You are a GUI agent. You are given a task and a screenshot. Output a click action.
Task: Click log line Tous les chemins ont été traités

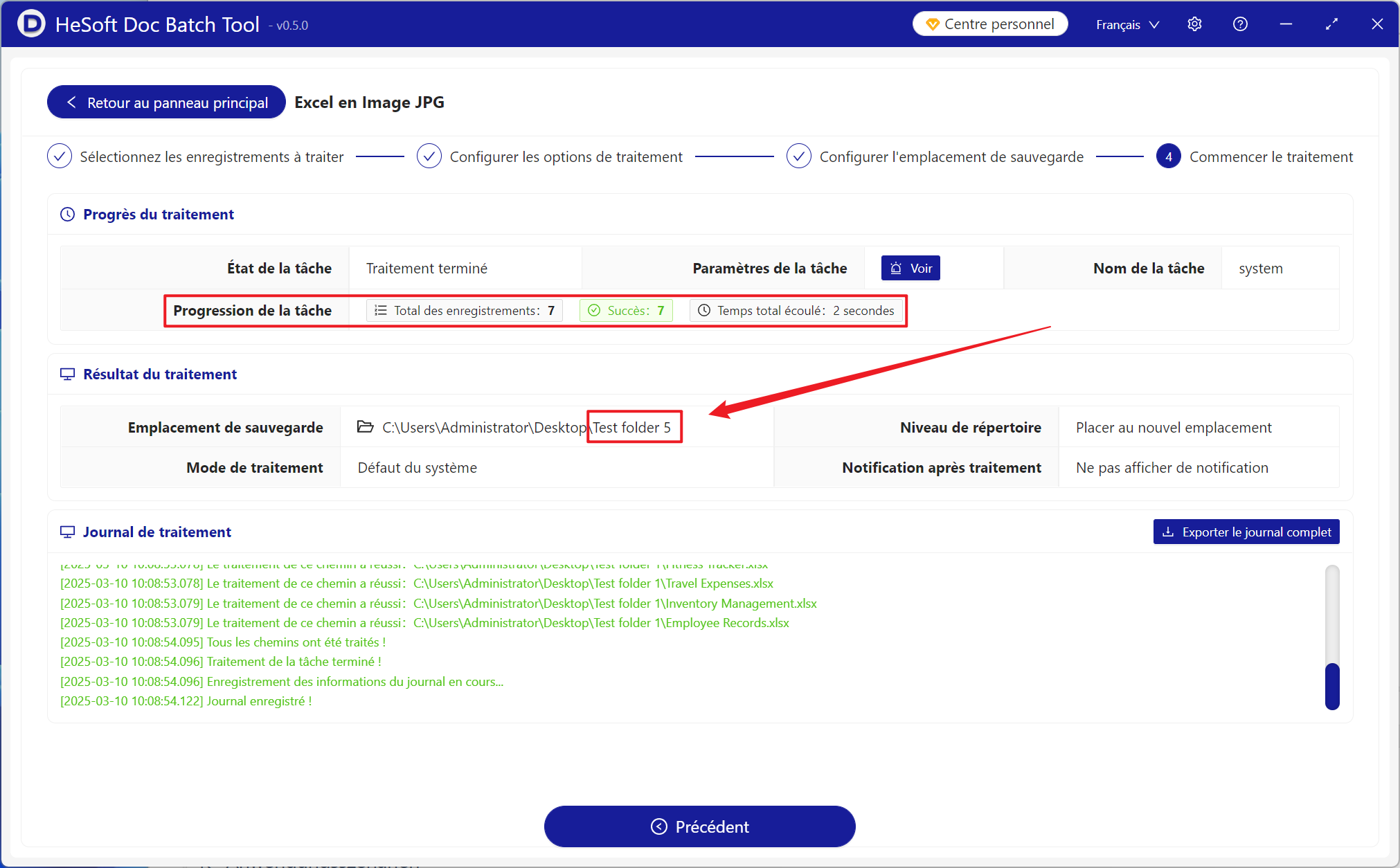[x=223, y=642]
